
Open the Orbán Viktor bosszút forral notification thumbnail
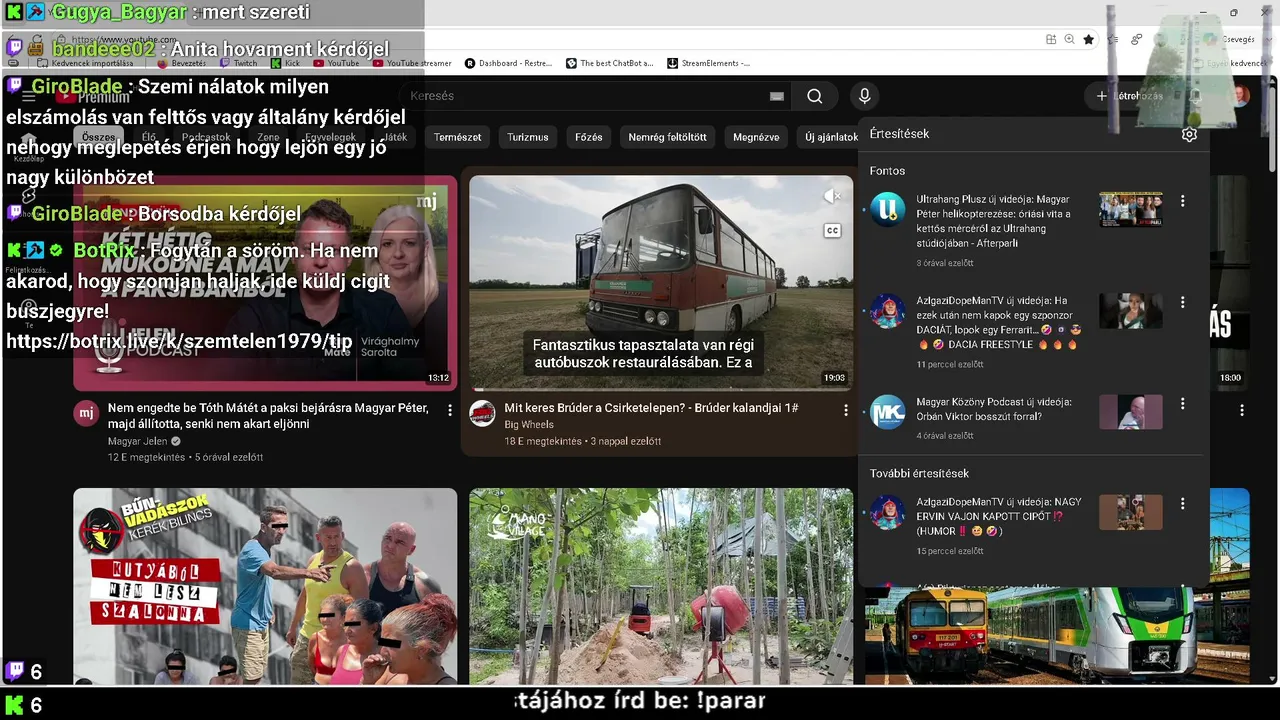point(1131,412)
